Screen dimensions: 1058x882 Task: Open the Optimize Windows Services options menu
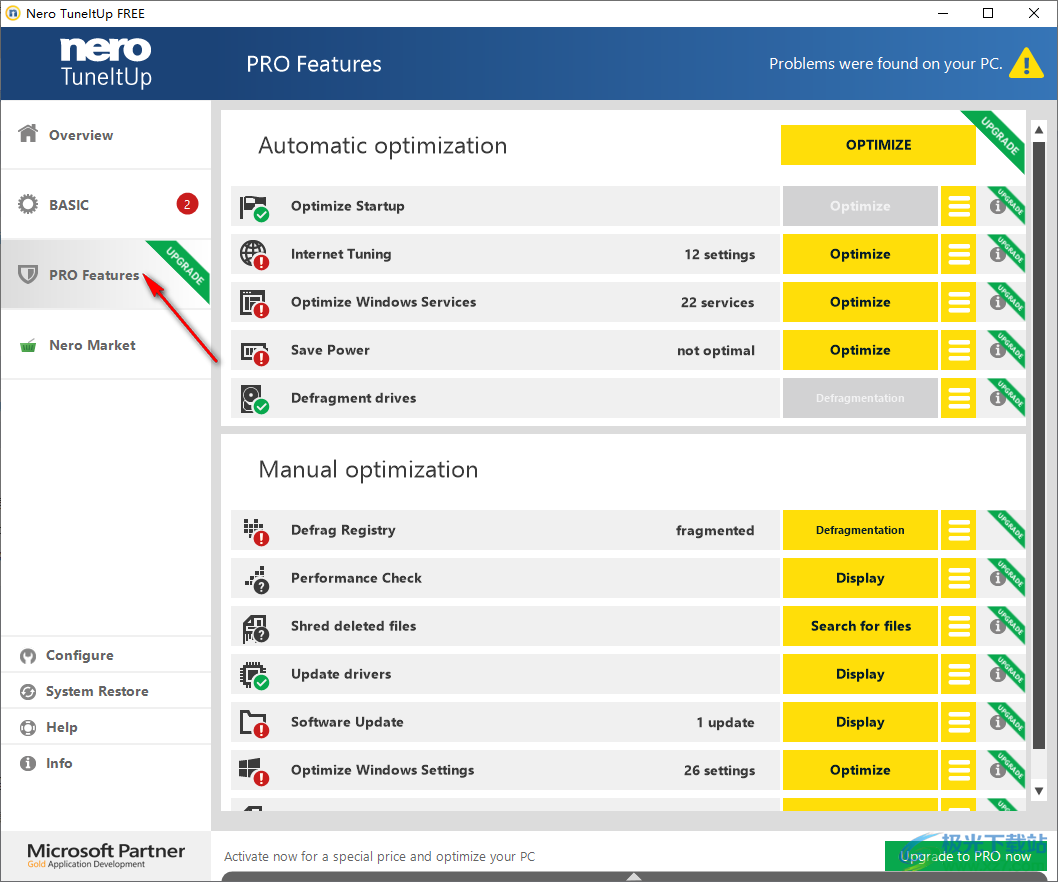[958, 302]
